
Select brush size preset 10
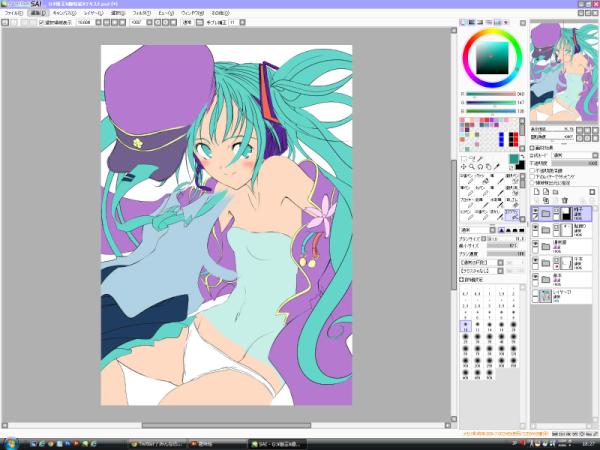(x=466, y=326)
